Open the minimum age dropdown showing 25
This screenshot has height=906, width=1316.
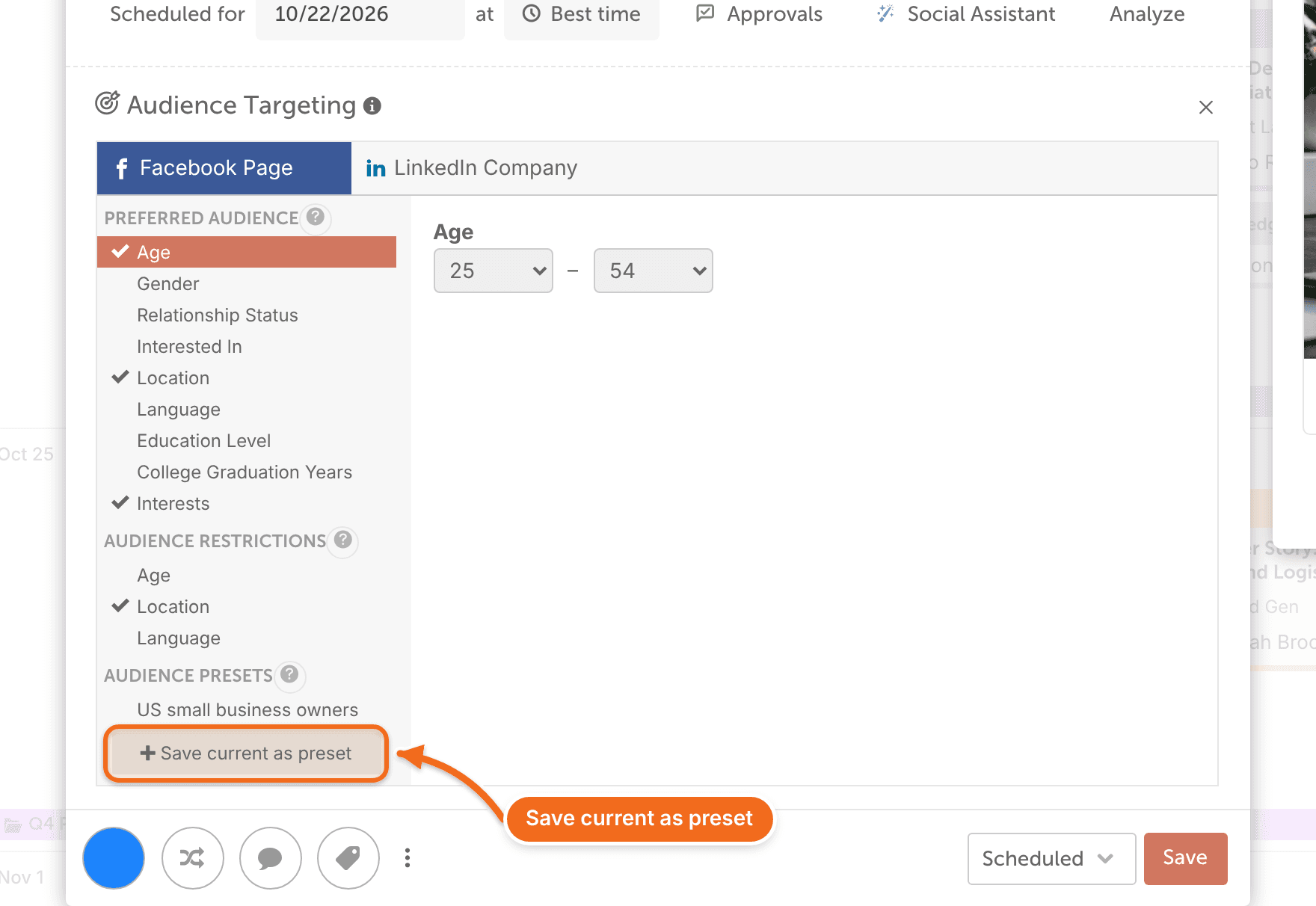coord(493,271)
